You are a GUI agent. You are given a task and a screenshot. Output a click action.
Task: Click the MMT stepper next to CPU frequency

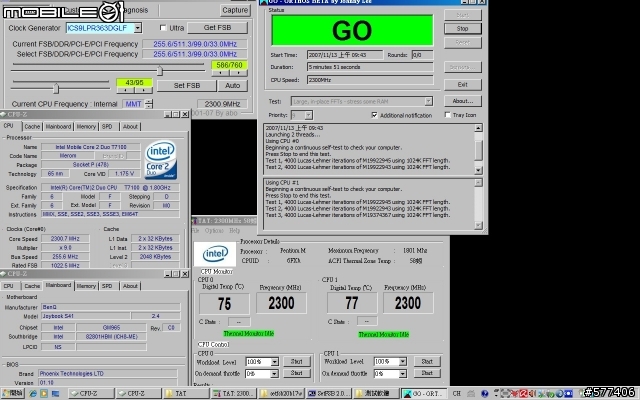coord(149,104)
